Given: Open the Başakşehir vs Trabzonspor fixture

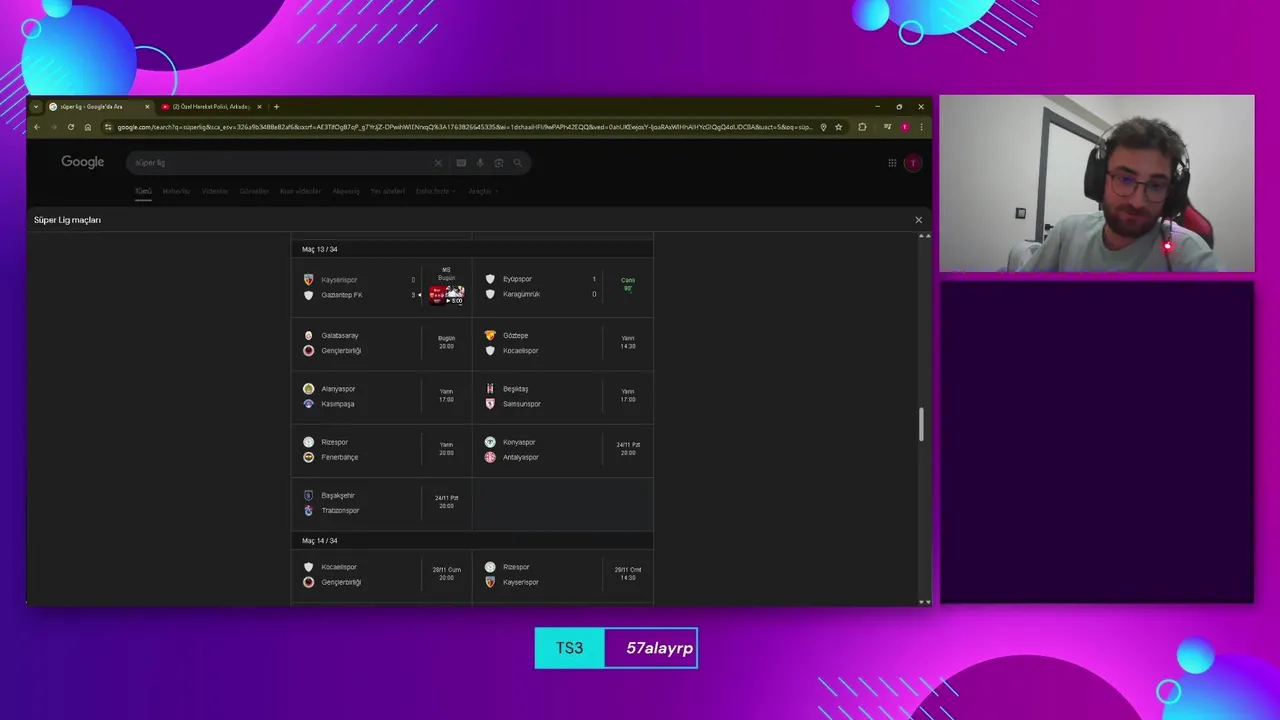Looking at the screenshot, I should pos(382,503).
